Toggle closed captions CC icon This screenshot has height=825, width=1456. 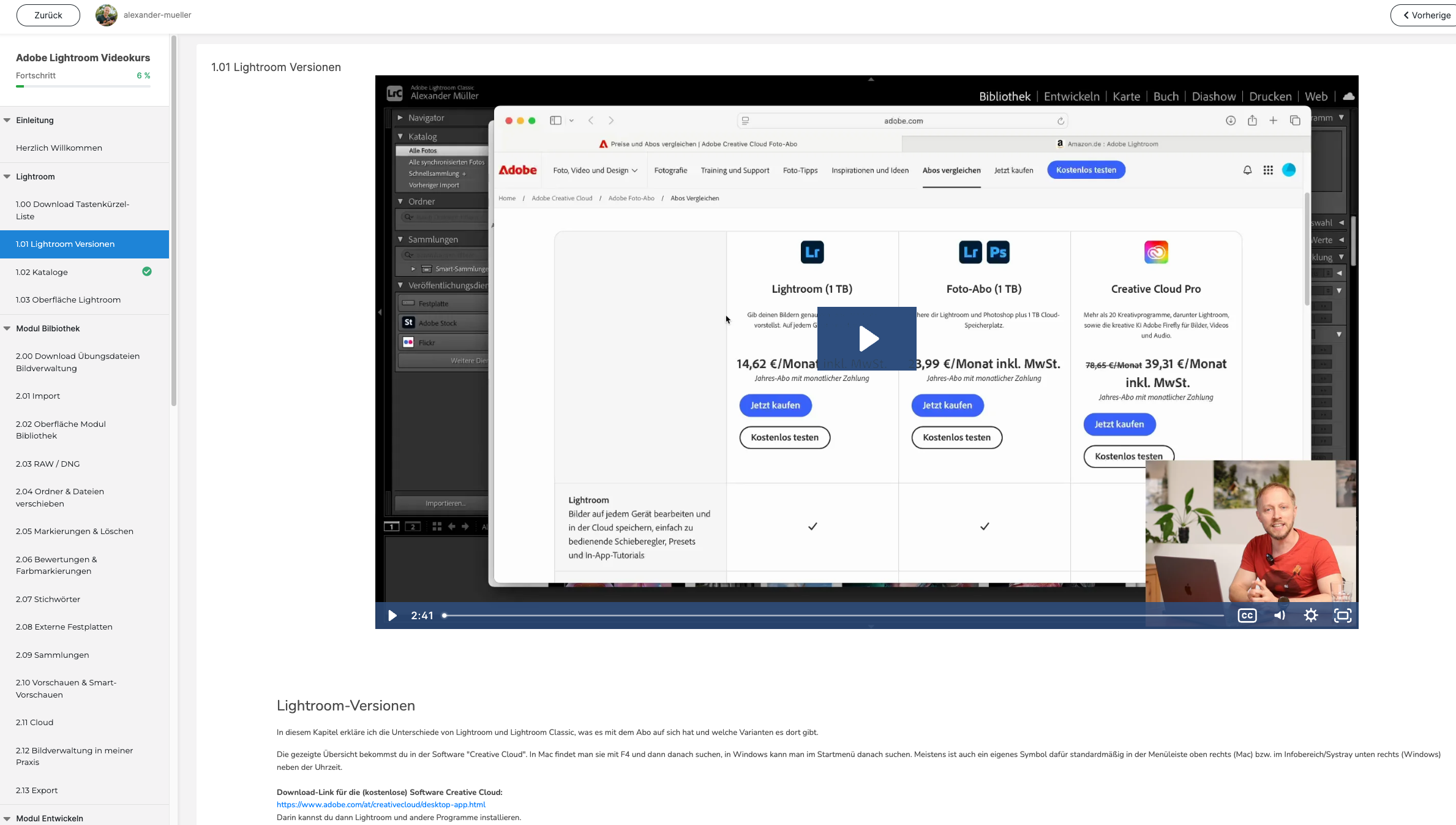pyautogui.click(x=1247, y=616)
